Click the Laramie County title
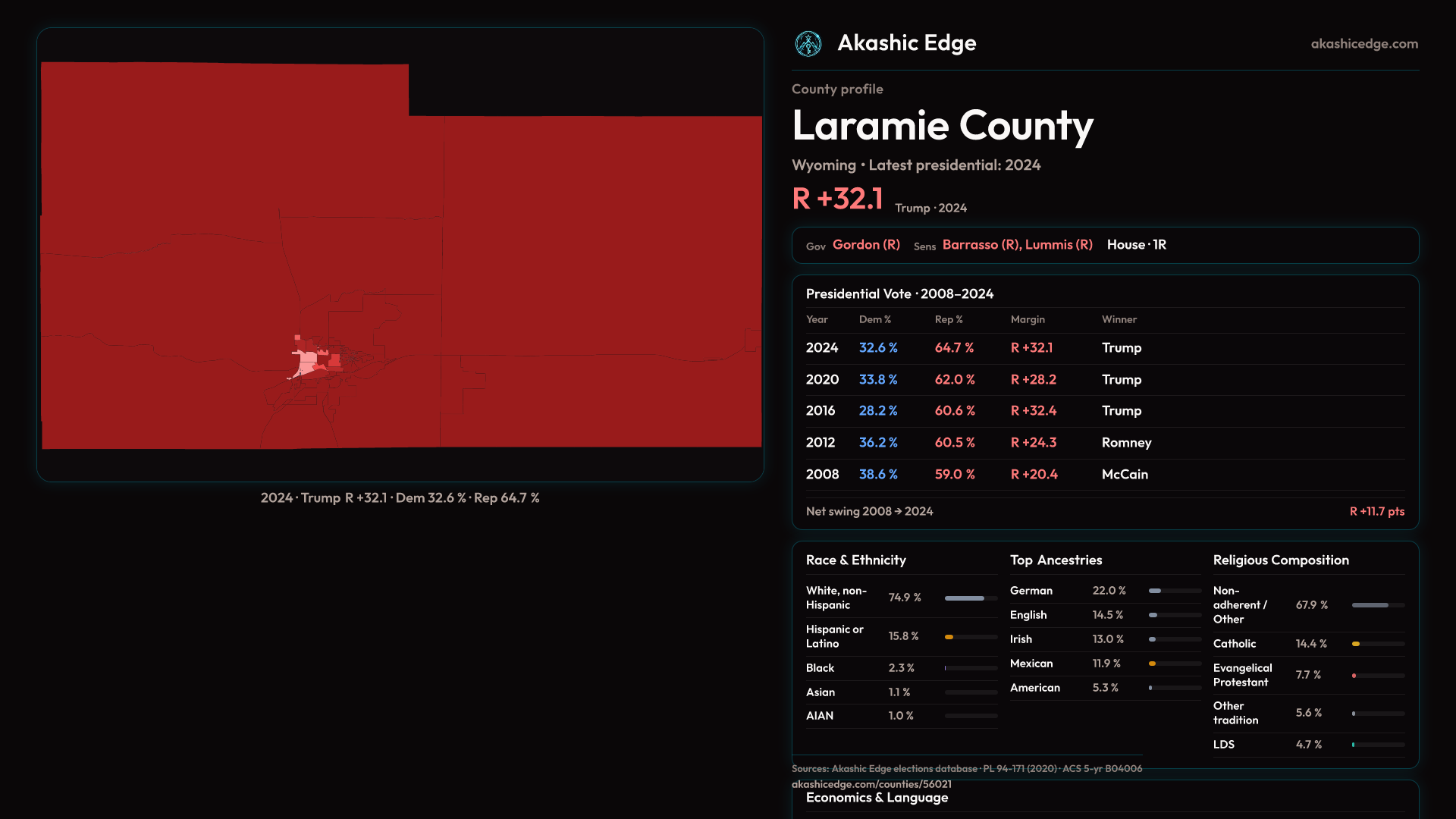This screenshot has height=819, width=1456. coord(942,126)
